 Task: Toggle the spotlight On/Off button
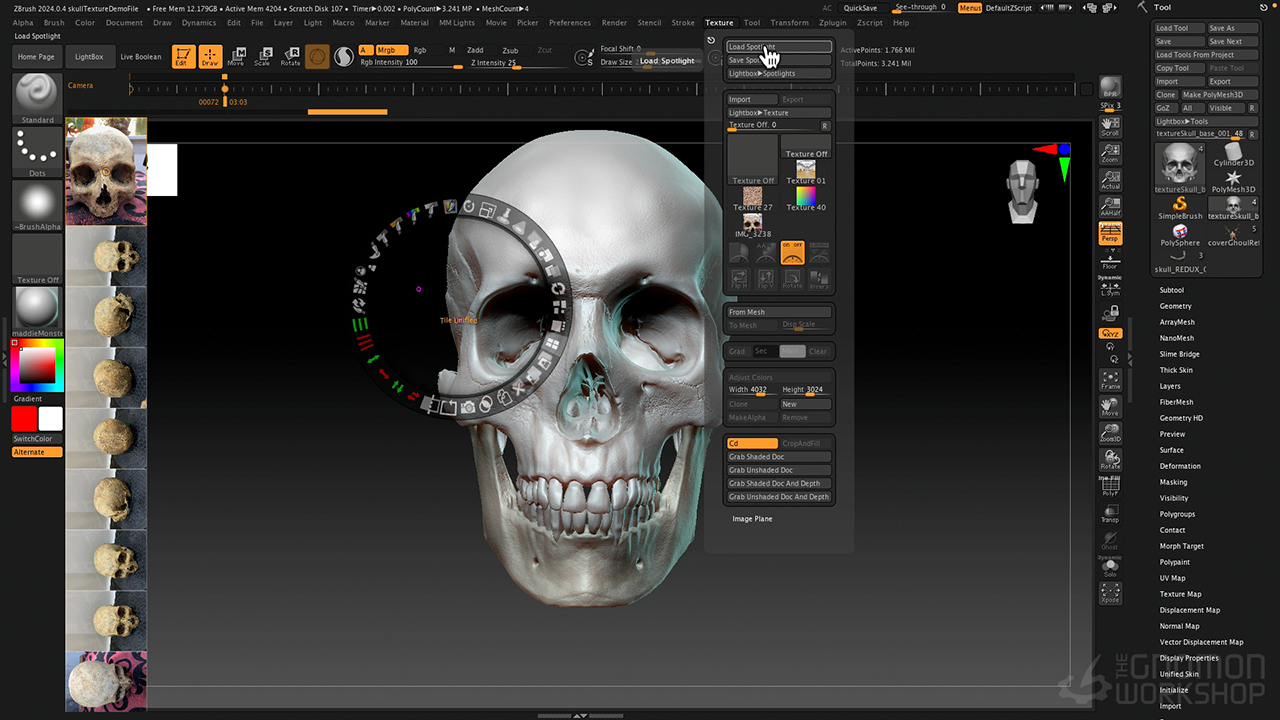tap(792, 251)
